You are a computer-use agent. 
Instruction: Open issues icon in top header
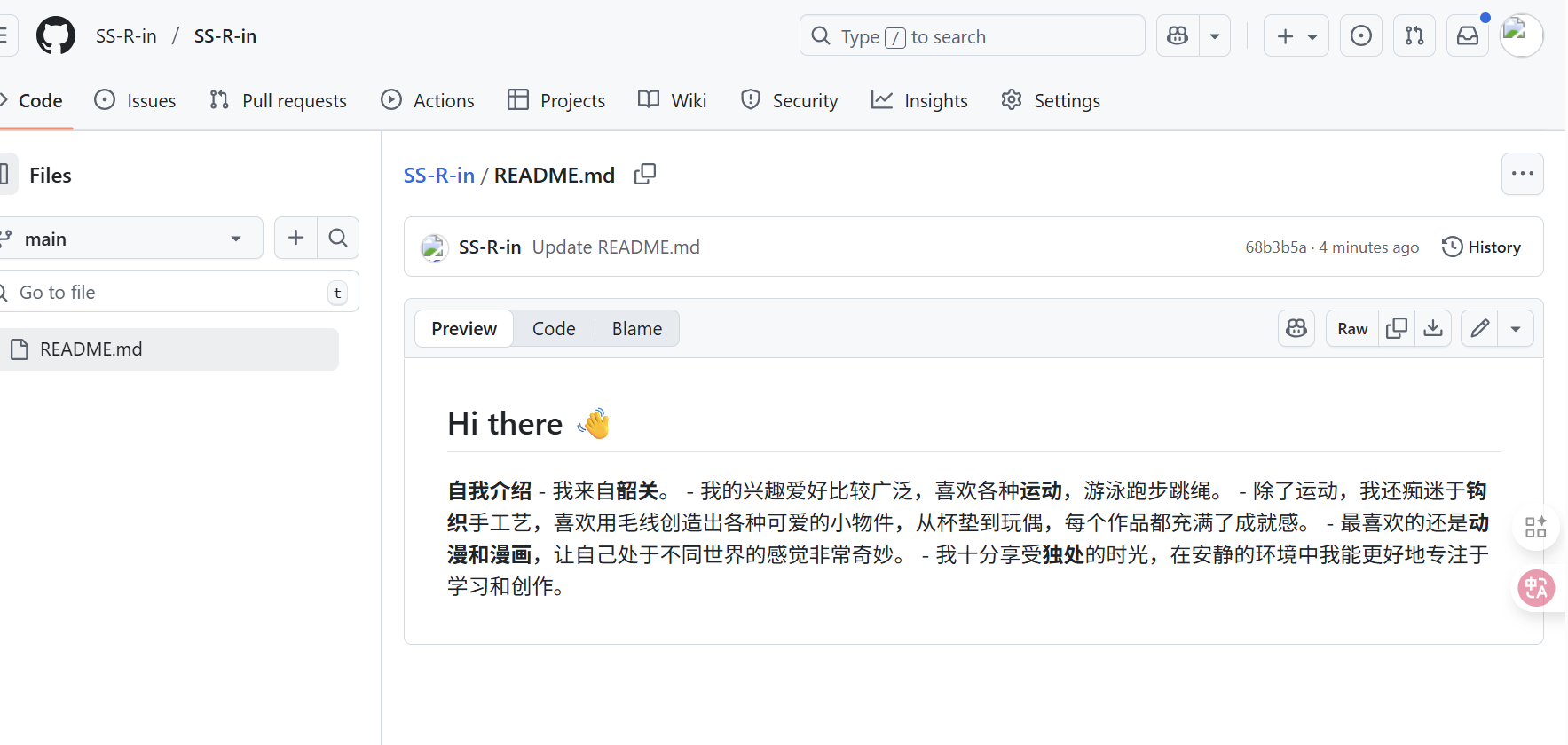coord(1361,36)
